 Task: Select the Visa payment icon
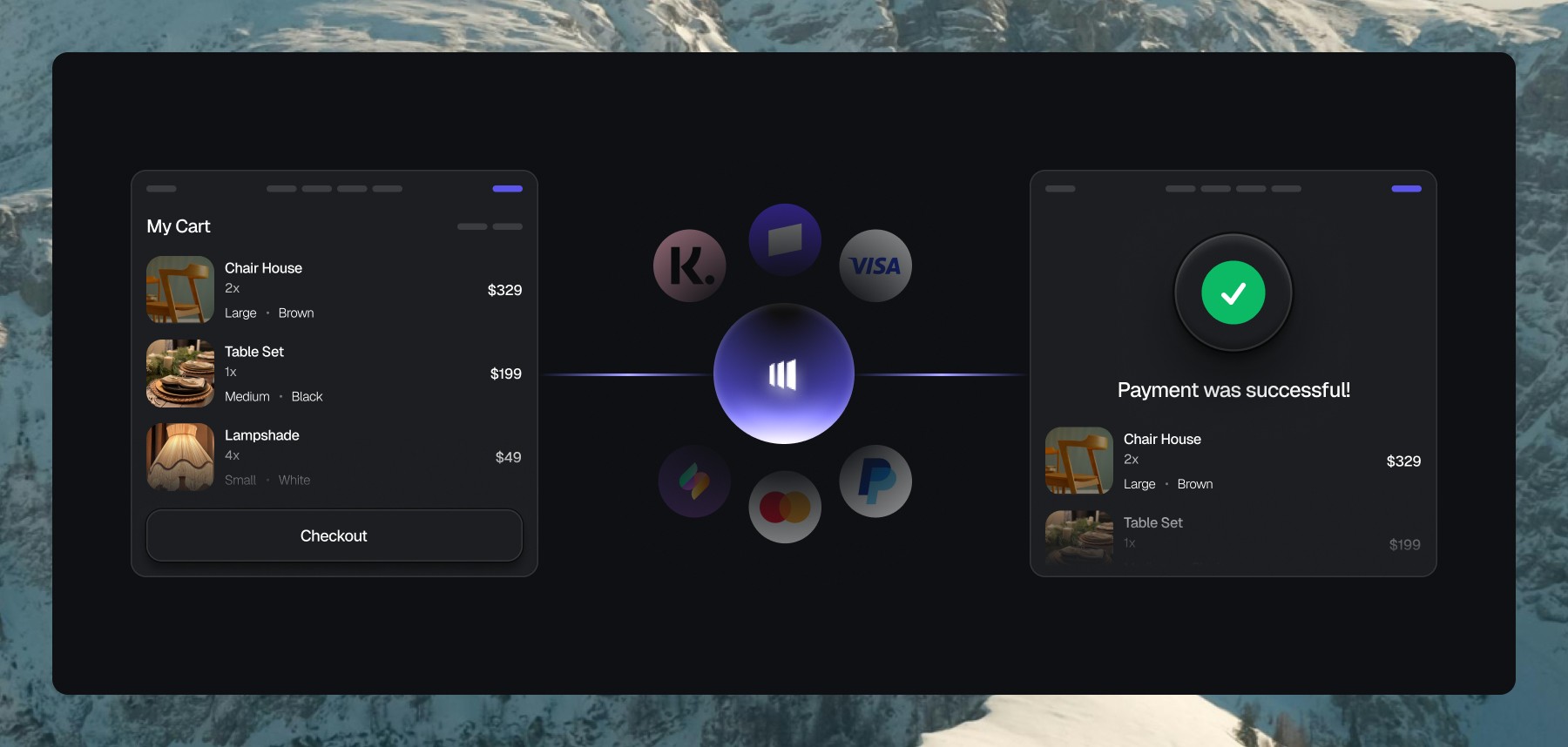(875, 266)
